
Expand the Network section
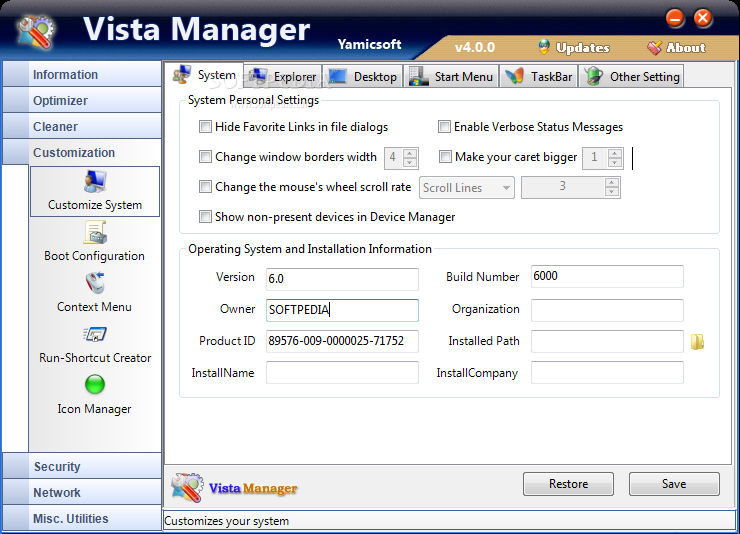point(82,492)
